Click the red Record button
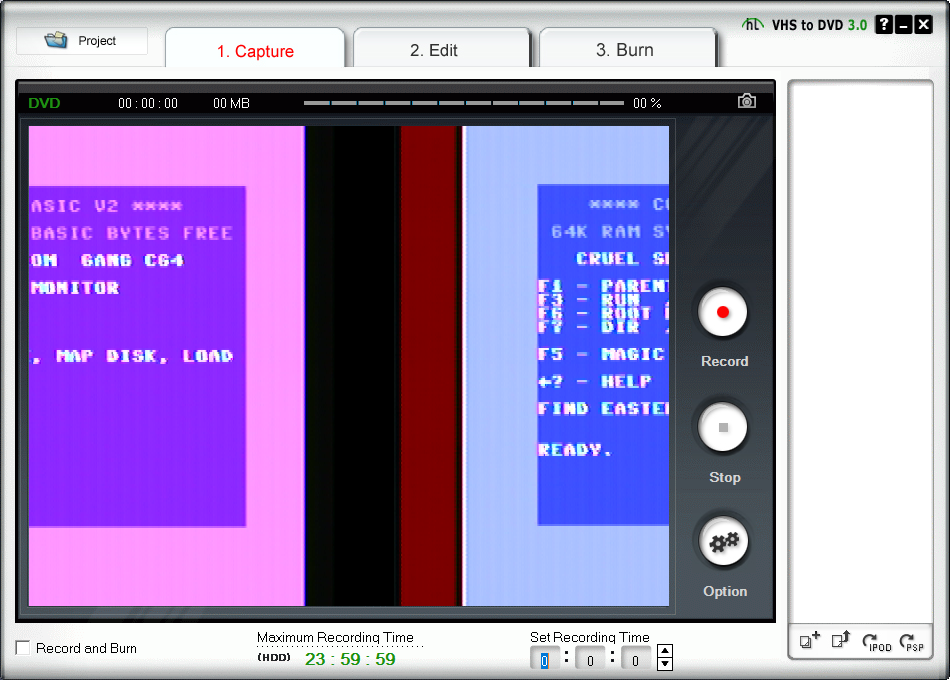950x680 pixels. click(723, 312)
